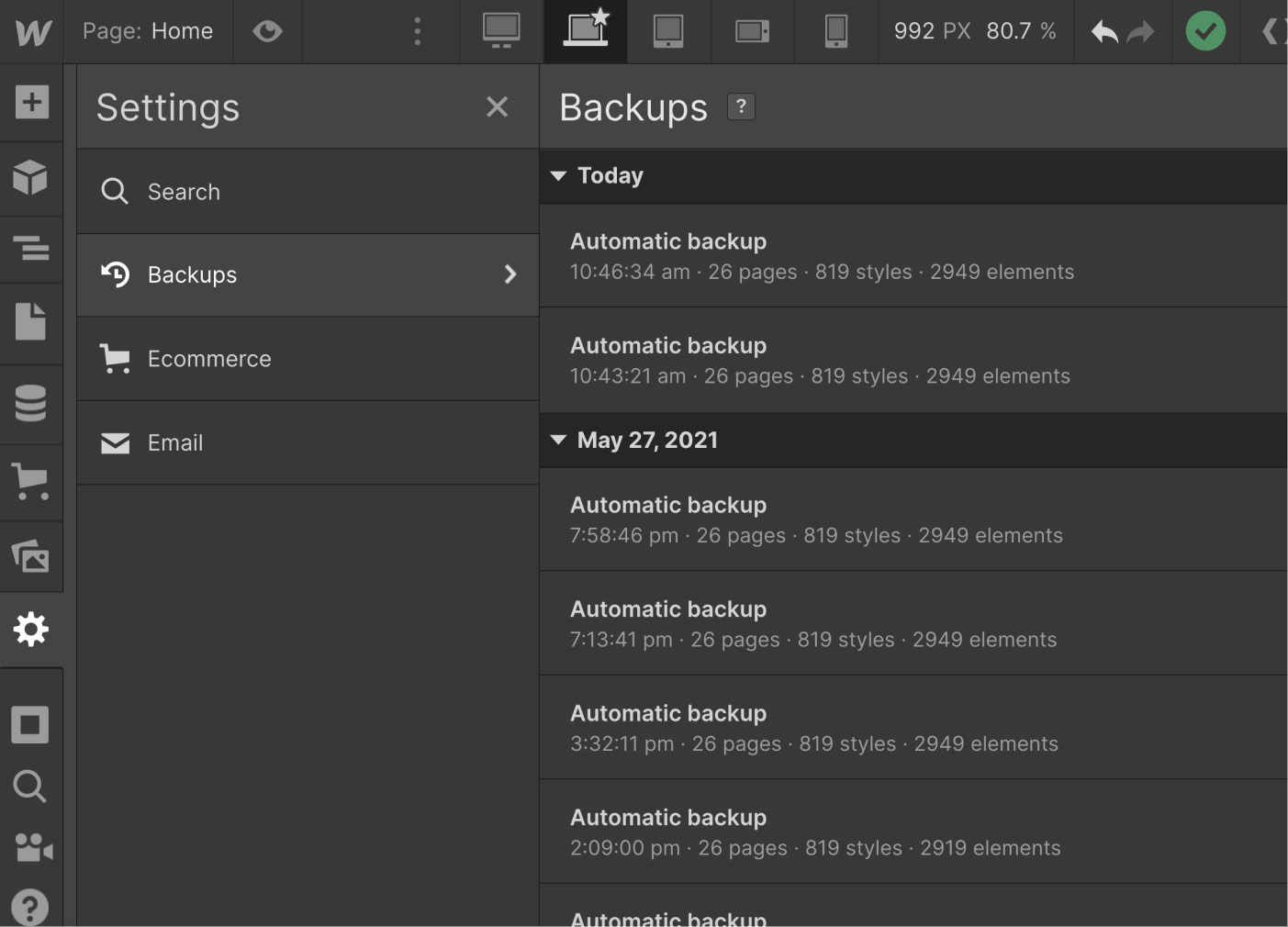Select the project settings gear icon

pyautogui.click(x=32, y=630)
